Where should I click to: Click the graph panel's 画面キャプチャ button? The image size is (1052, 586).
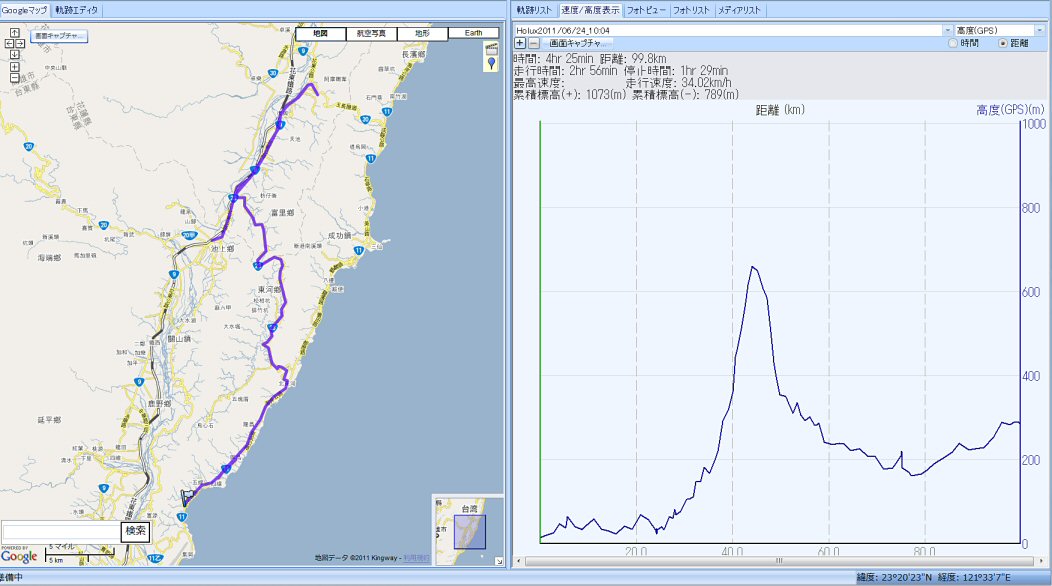click(577, 43)
